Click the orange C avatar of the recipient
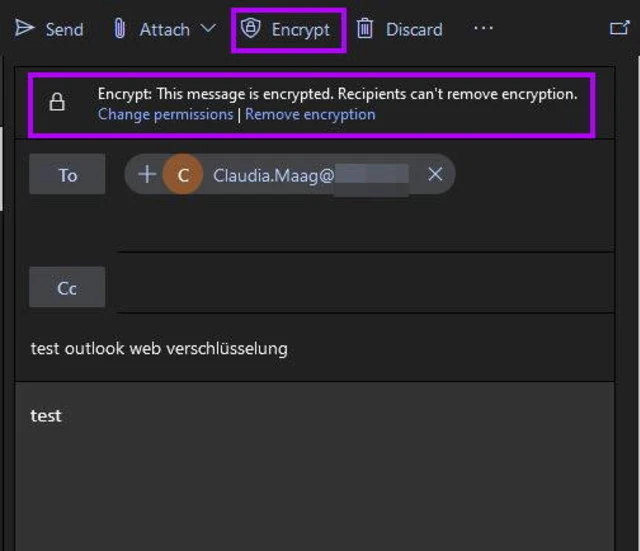The width and height of the screenshot is (640, 551). point(182,175)
